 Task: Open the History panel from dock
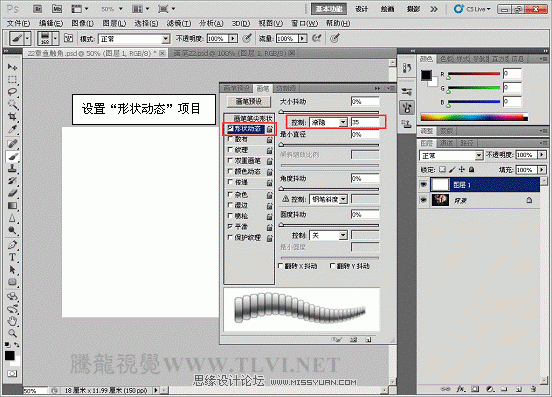pos(407,68)
